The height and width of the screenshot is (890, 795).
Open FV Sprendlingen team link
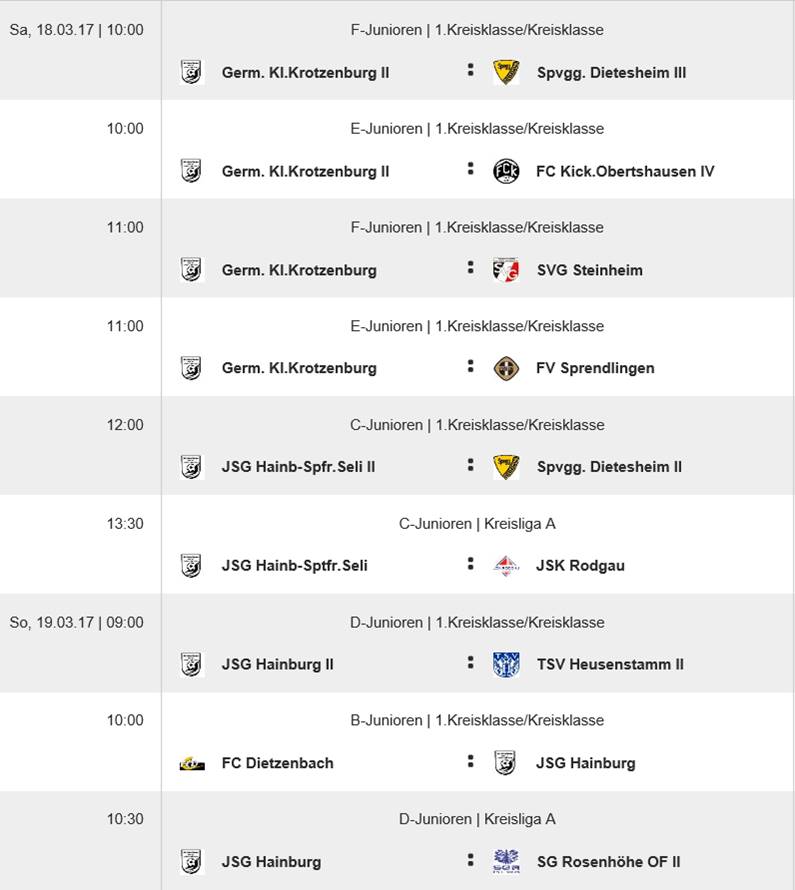(x=595, y=368)
